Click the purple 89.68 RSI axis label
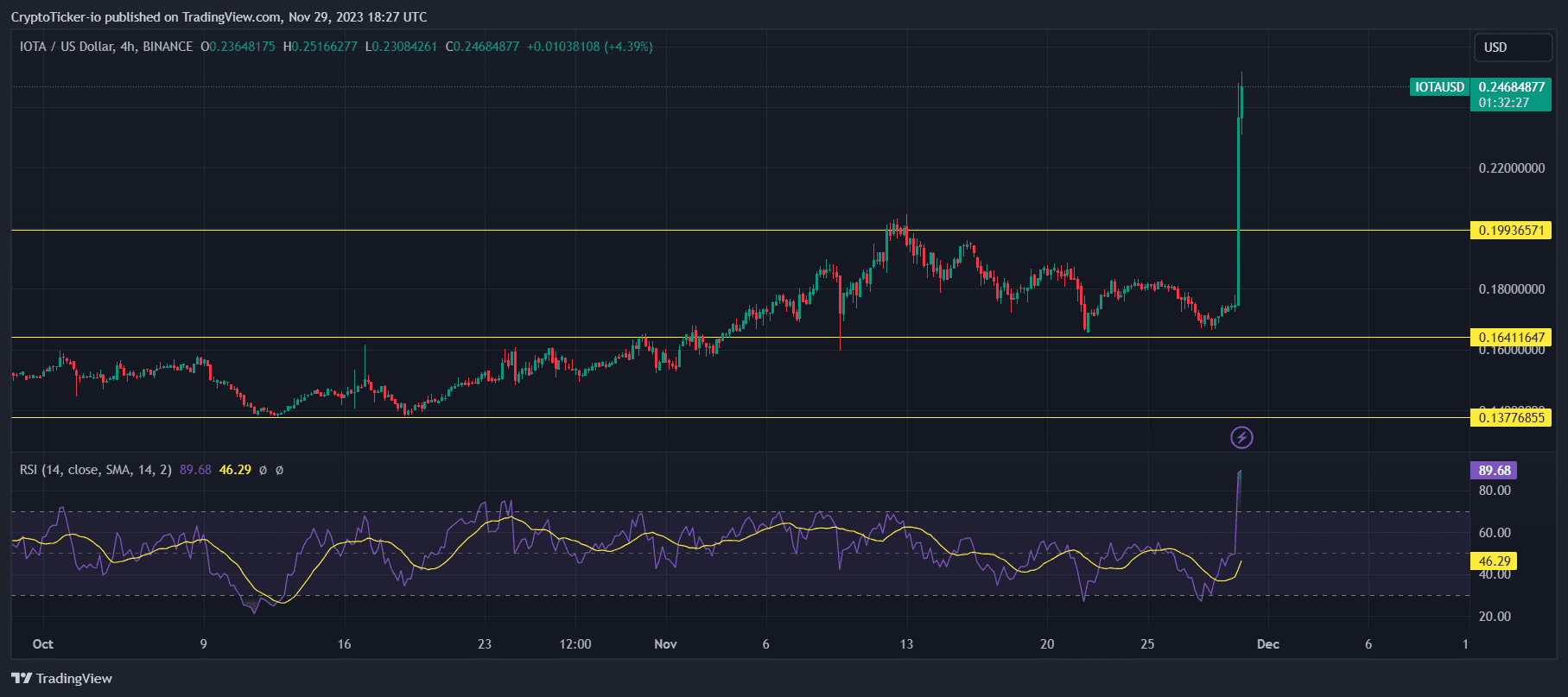 1494,471
